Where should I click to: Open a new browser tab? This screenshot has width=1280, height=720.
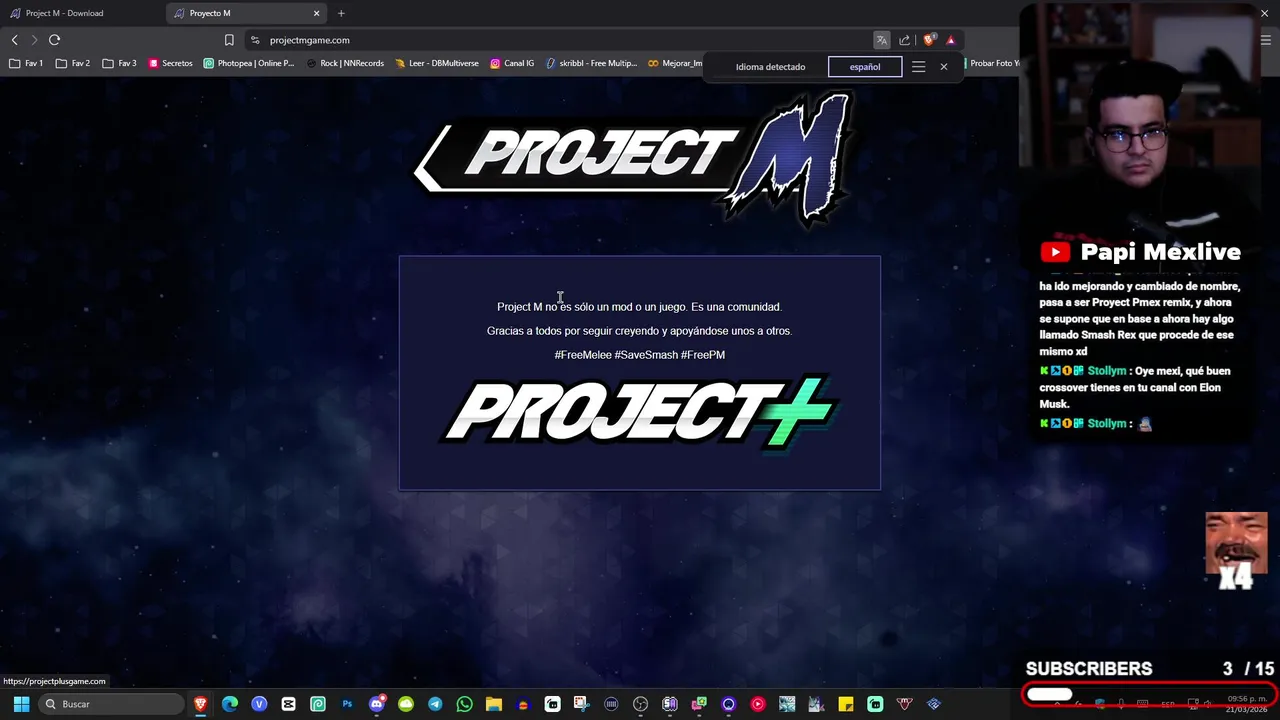click(x=341, y=13)
